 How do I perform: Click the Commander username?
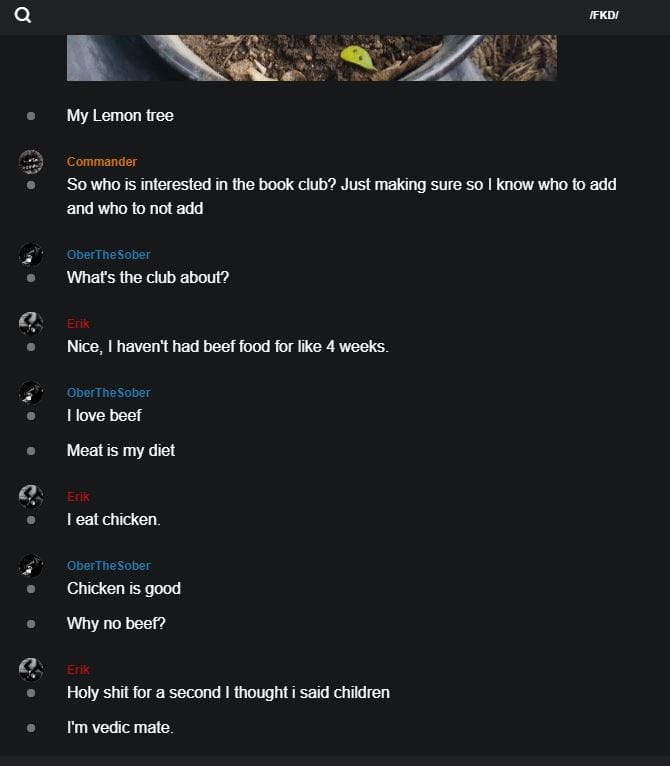(x=102, y=162)
